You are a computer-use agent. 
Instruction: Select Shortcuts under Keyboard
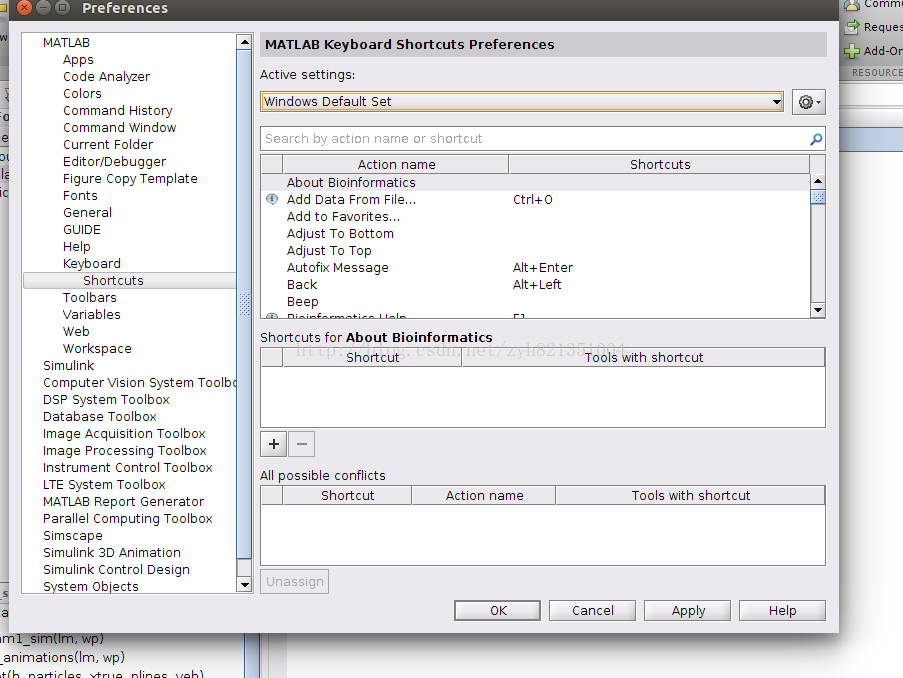pos(113,281)
